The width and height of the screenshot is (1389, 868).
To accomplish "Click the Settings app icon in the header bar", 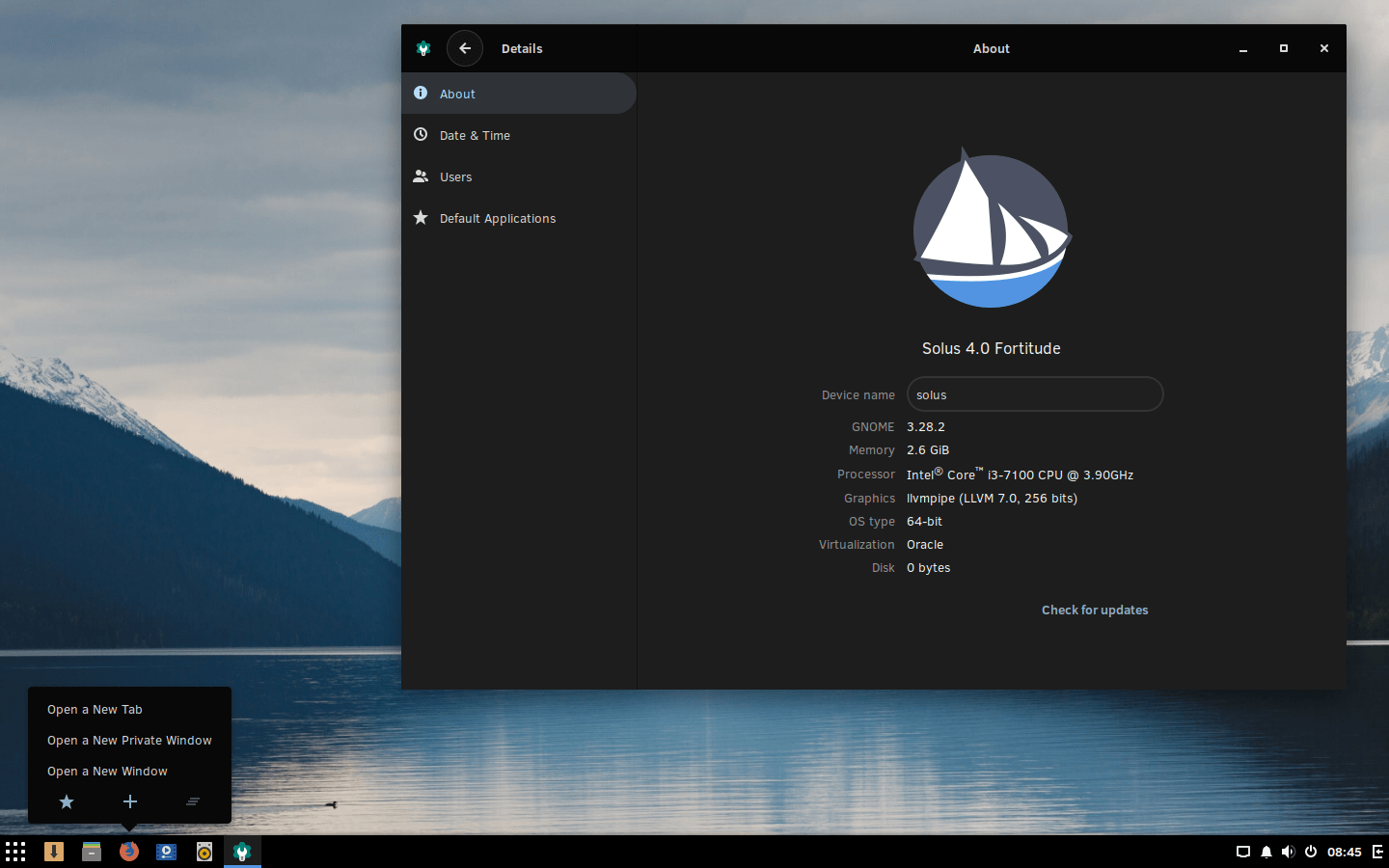I will [423, 48].
